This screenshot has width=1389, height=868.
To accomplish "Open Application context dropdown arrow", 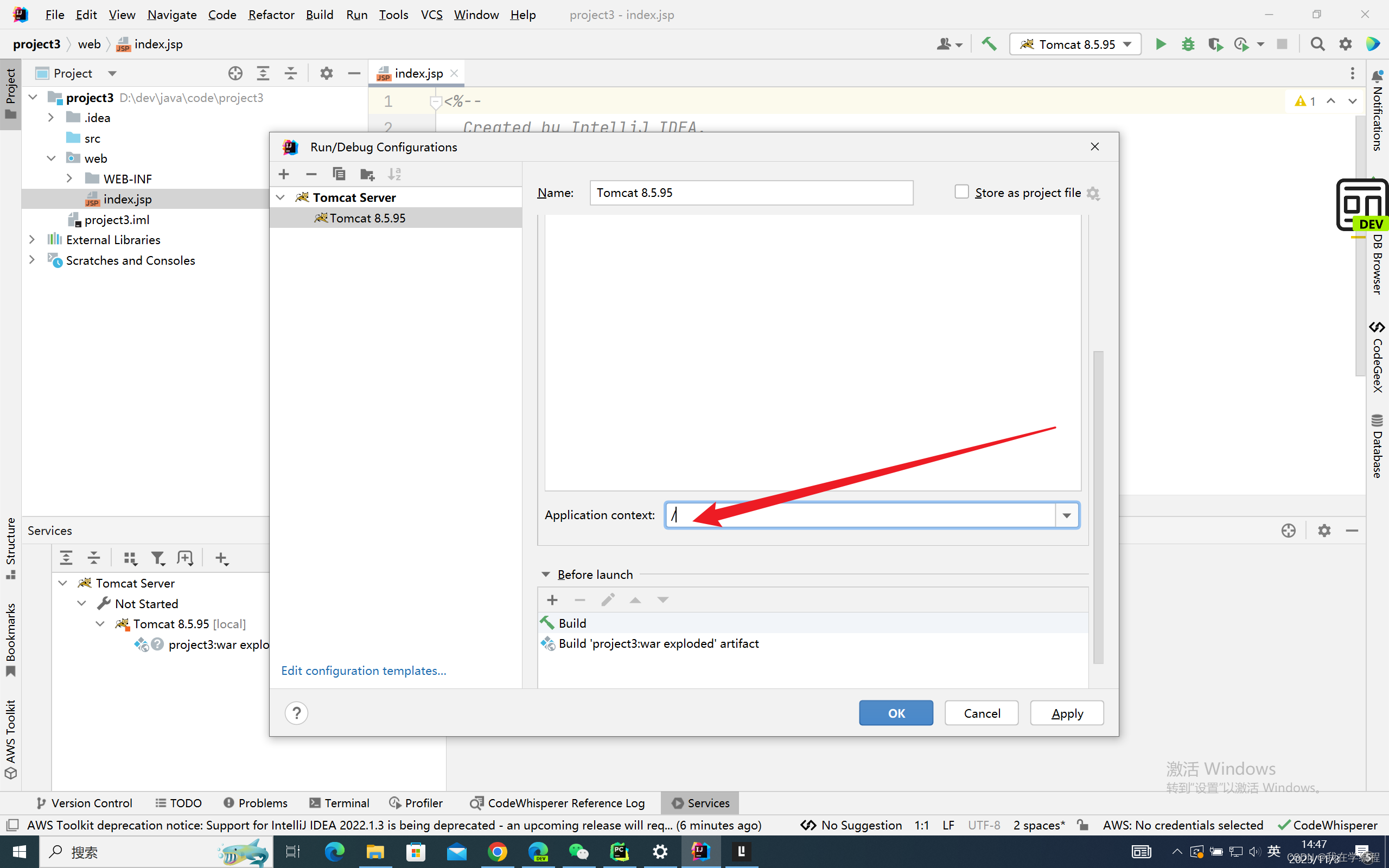I will point(1066,515).
